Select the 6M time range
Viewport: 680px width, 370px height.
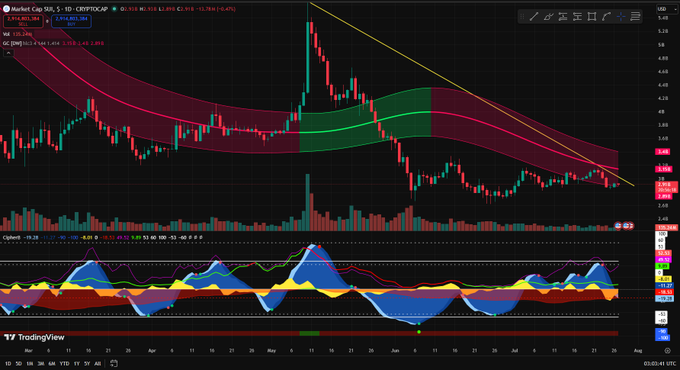(x=52, y=363)
